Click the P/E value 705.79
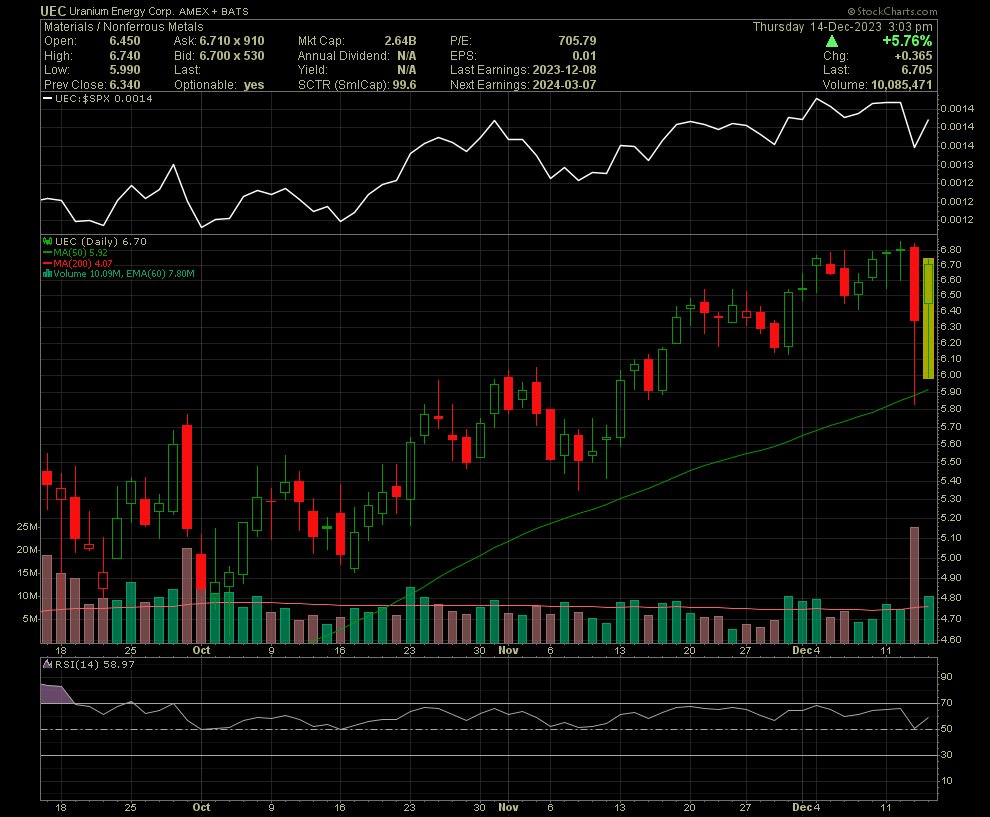Viewport: 990px width, 817px height. pyautogui.click(x=577, y=41)
